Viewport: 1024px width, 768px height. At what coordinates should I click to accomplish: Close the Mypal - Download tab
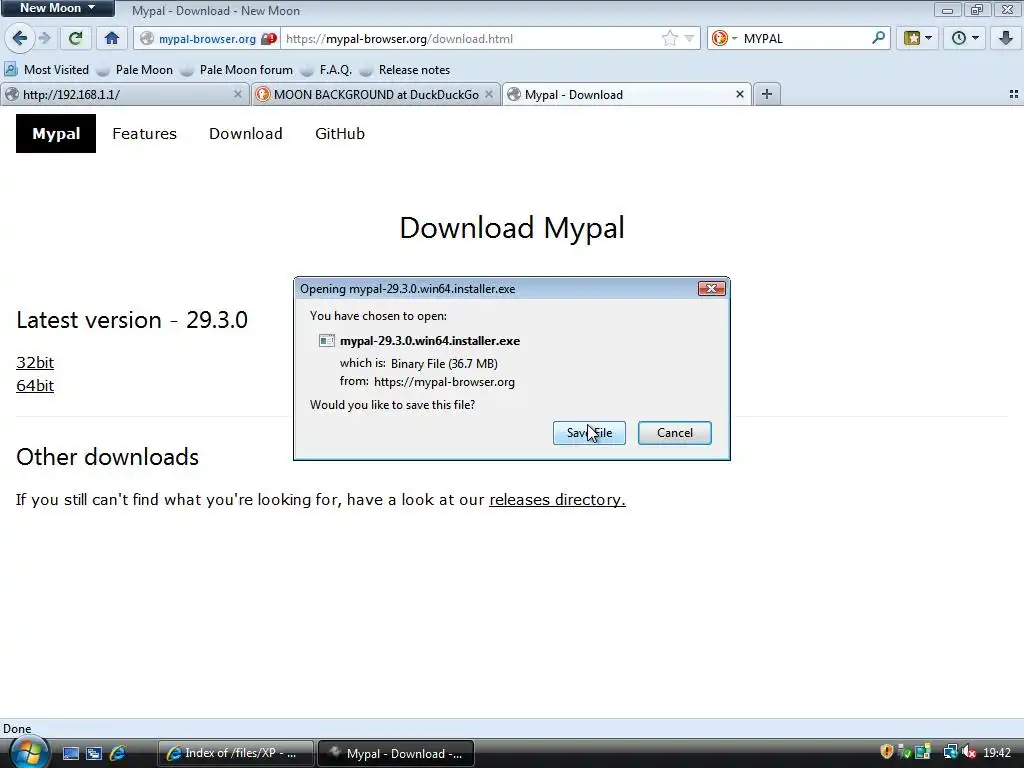pos(740,94)
